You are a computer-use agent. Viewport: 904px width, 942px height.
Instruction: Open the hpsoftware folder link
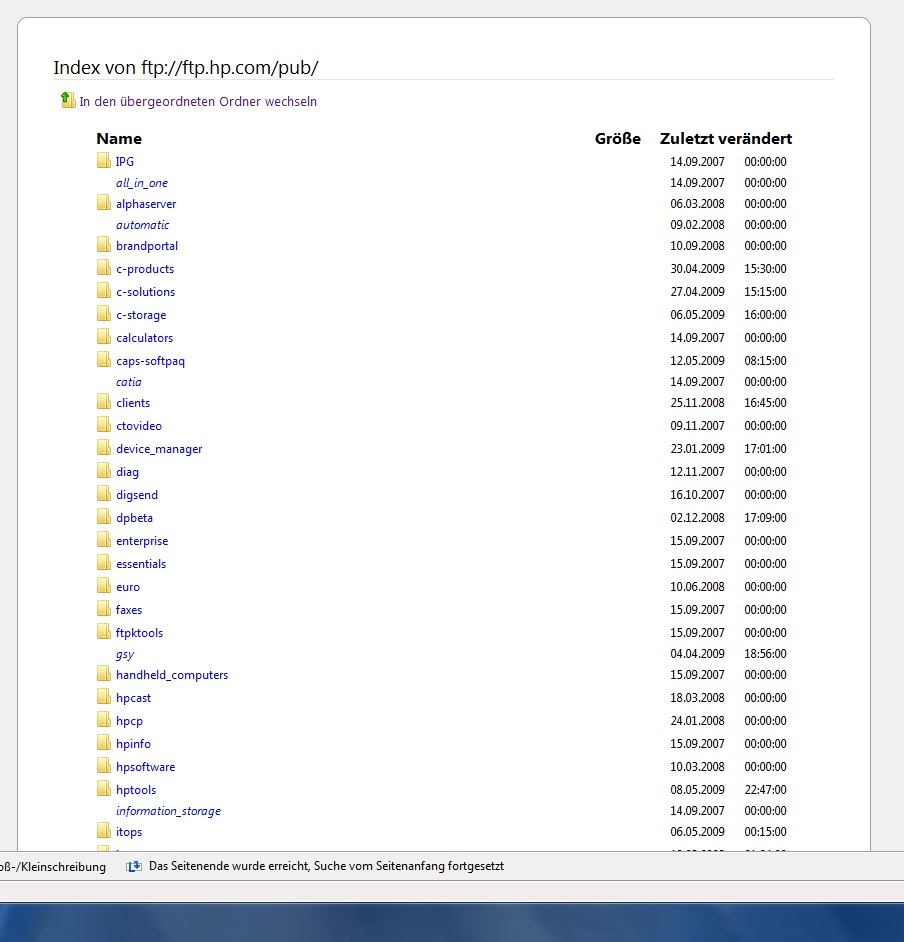[145, 767]
